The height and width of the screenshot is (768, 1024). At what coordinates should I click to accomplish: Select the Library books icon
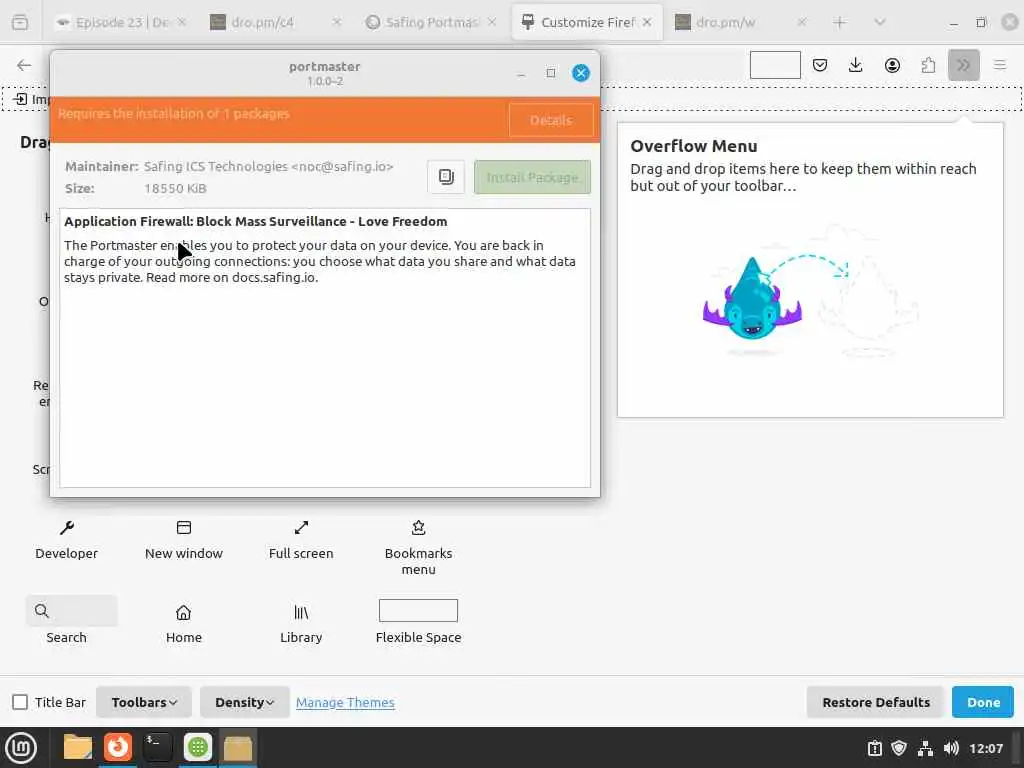[301, 612]
